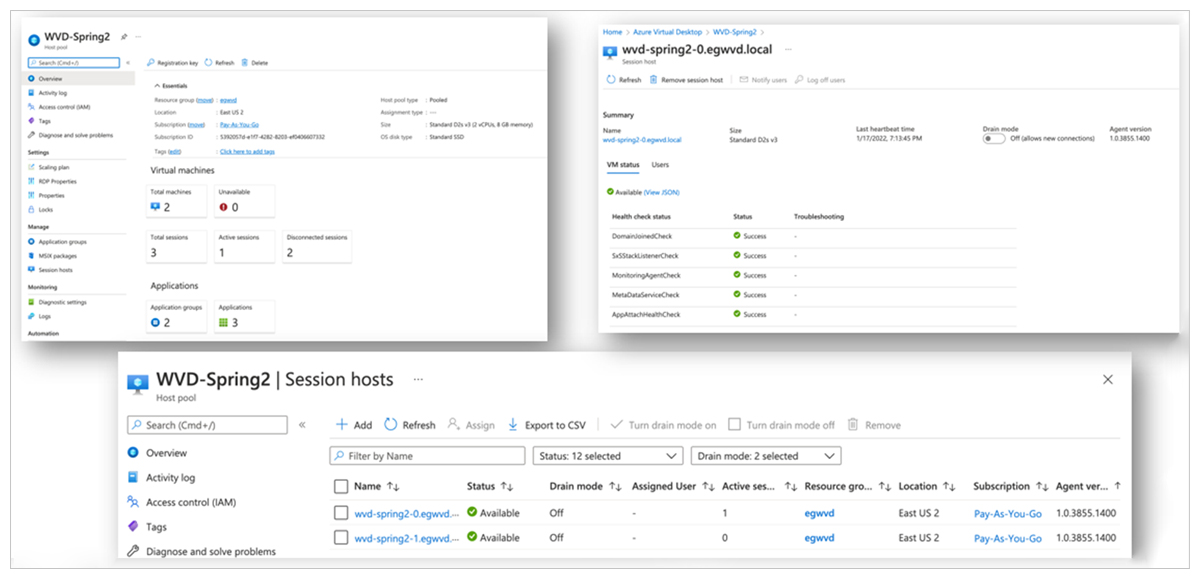Click the WVD-Spring2 breadcrumb link

(734, 32)
